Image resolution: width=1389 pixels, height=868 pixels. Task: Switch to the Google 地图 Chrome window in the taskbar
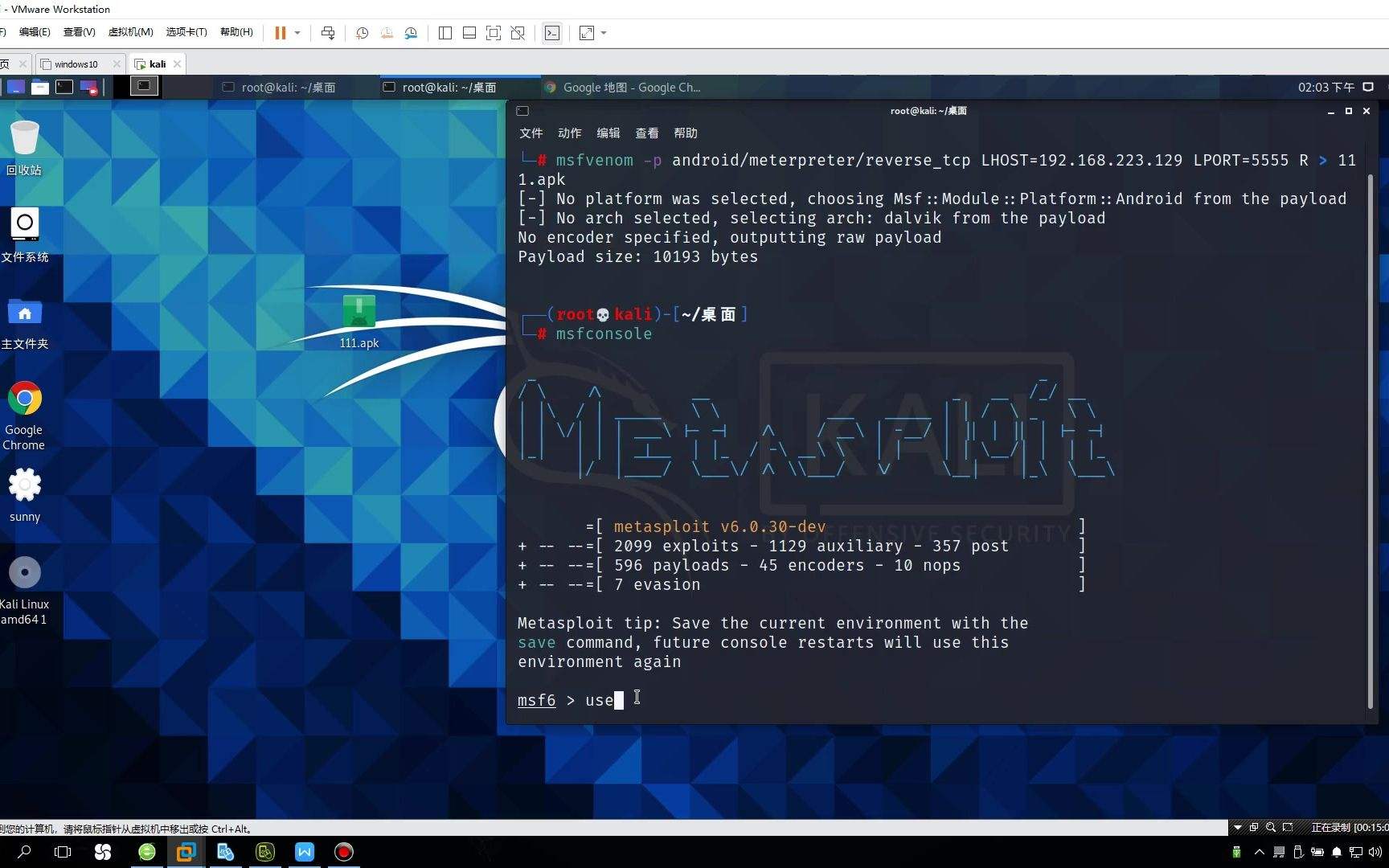pyautogui.click(x=622, y=87)
